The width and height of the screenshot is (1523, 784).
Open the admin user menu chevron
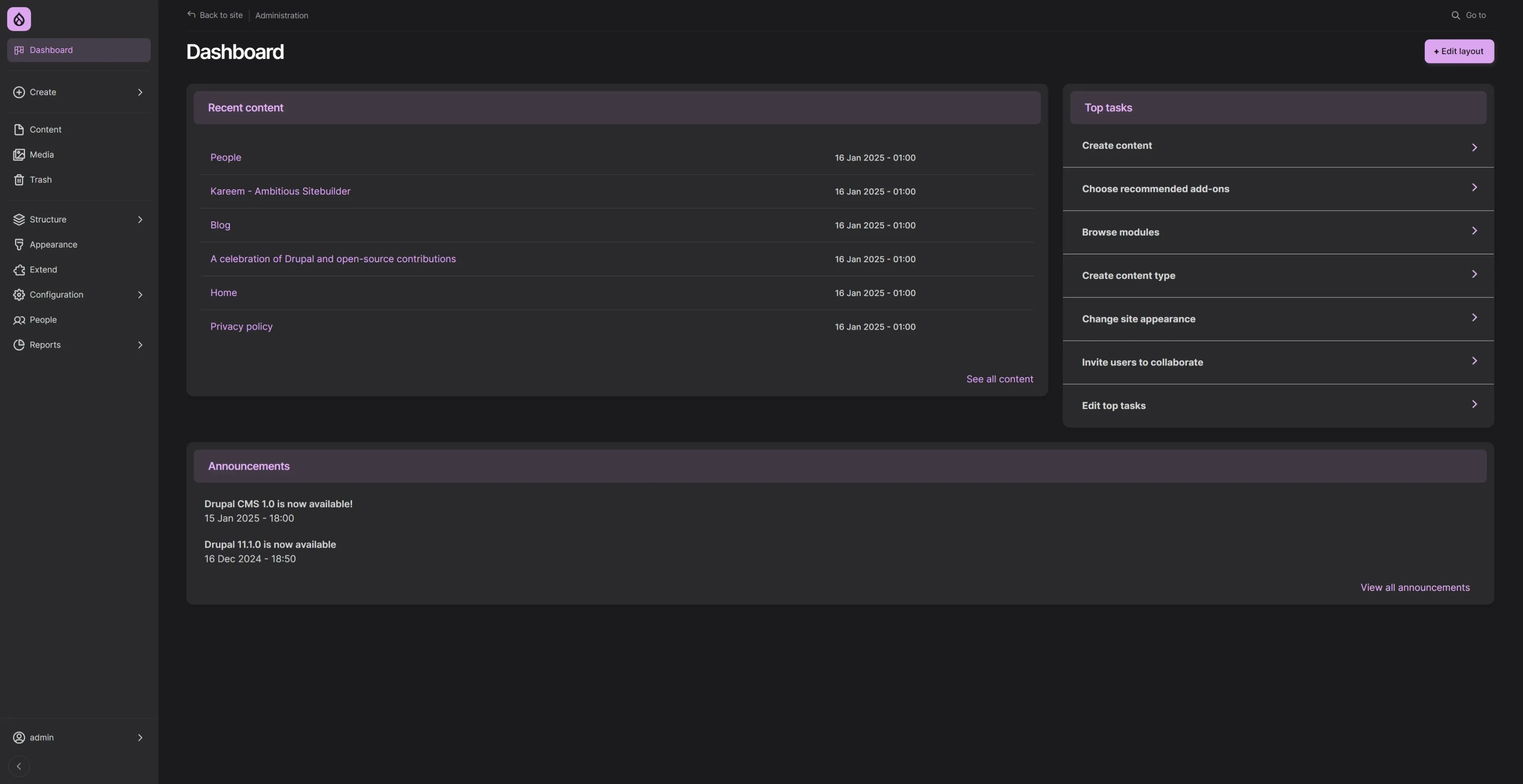pos(140,737)
